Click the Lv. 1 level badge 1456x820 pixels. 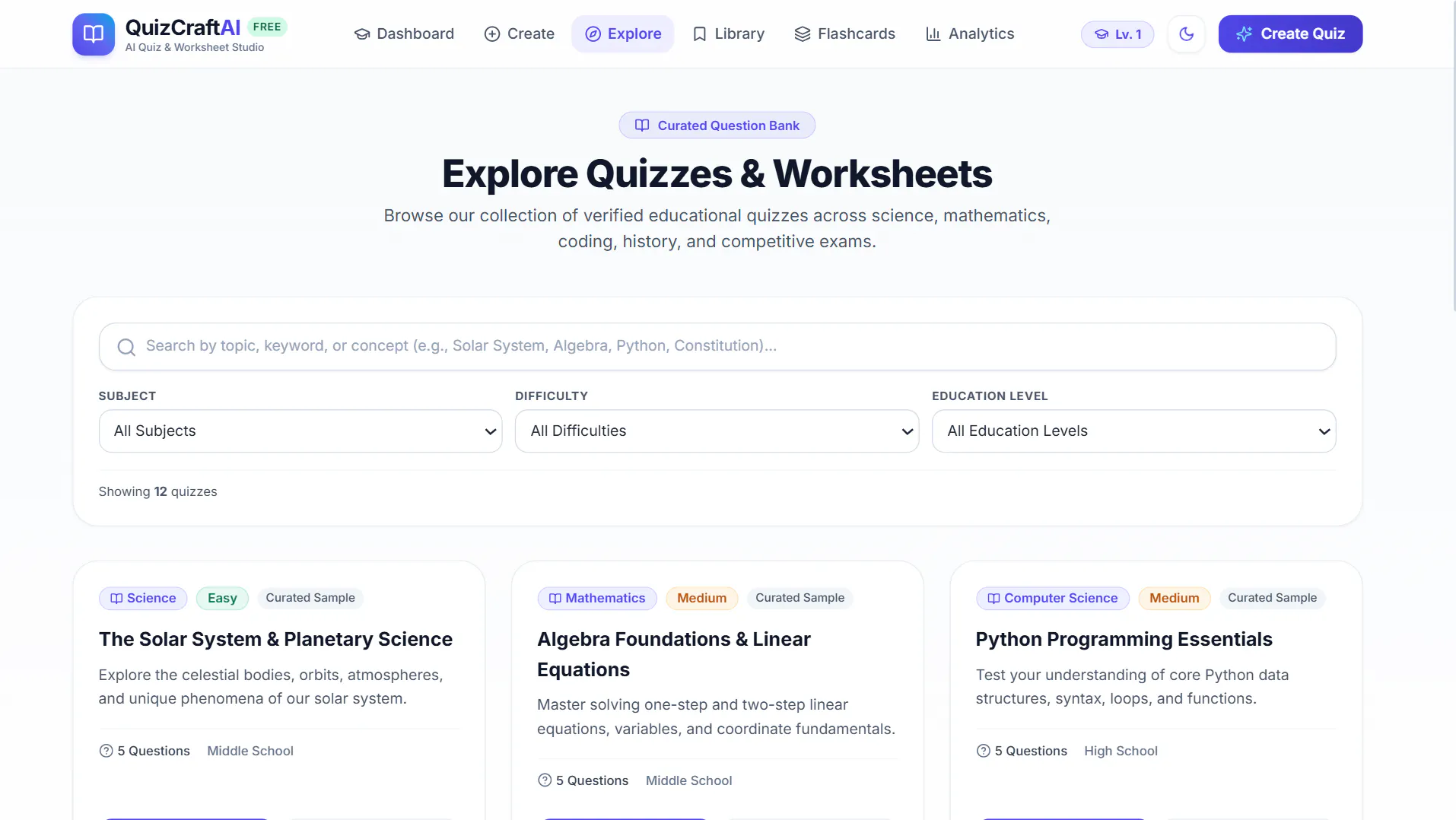click(1117, 34)
